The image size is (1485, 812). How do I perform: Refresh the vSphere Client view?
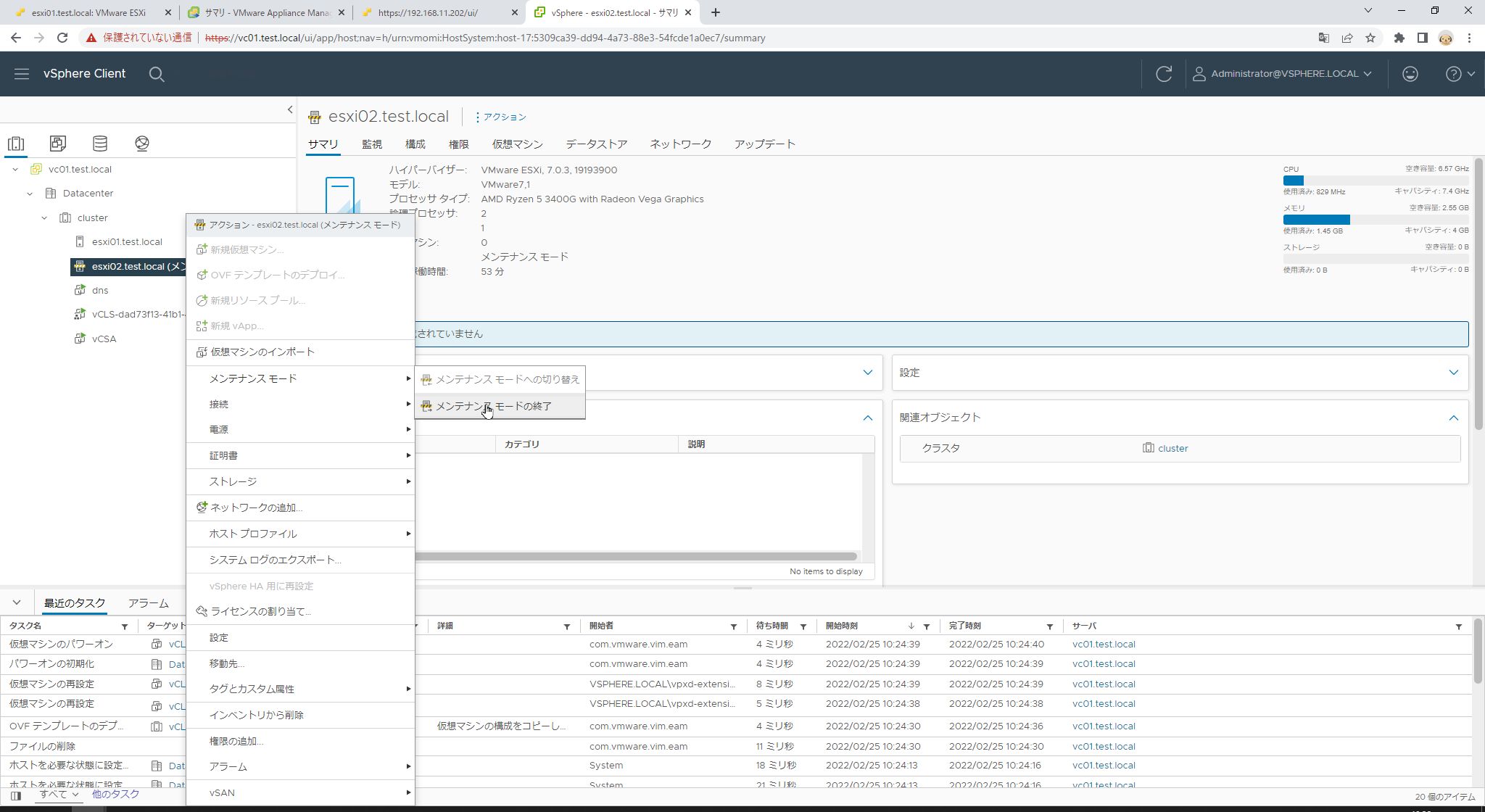point(1164,73)
